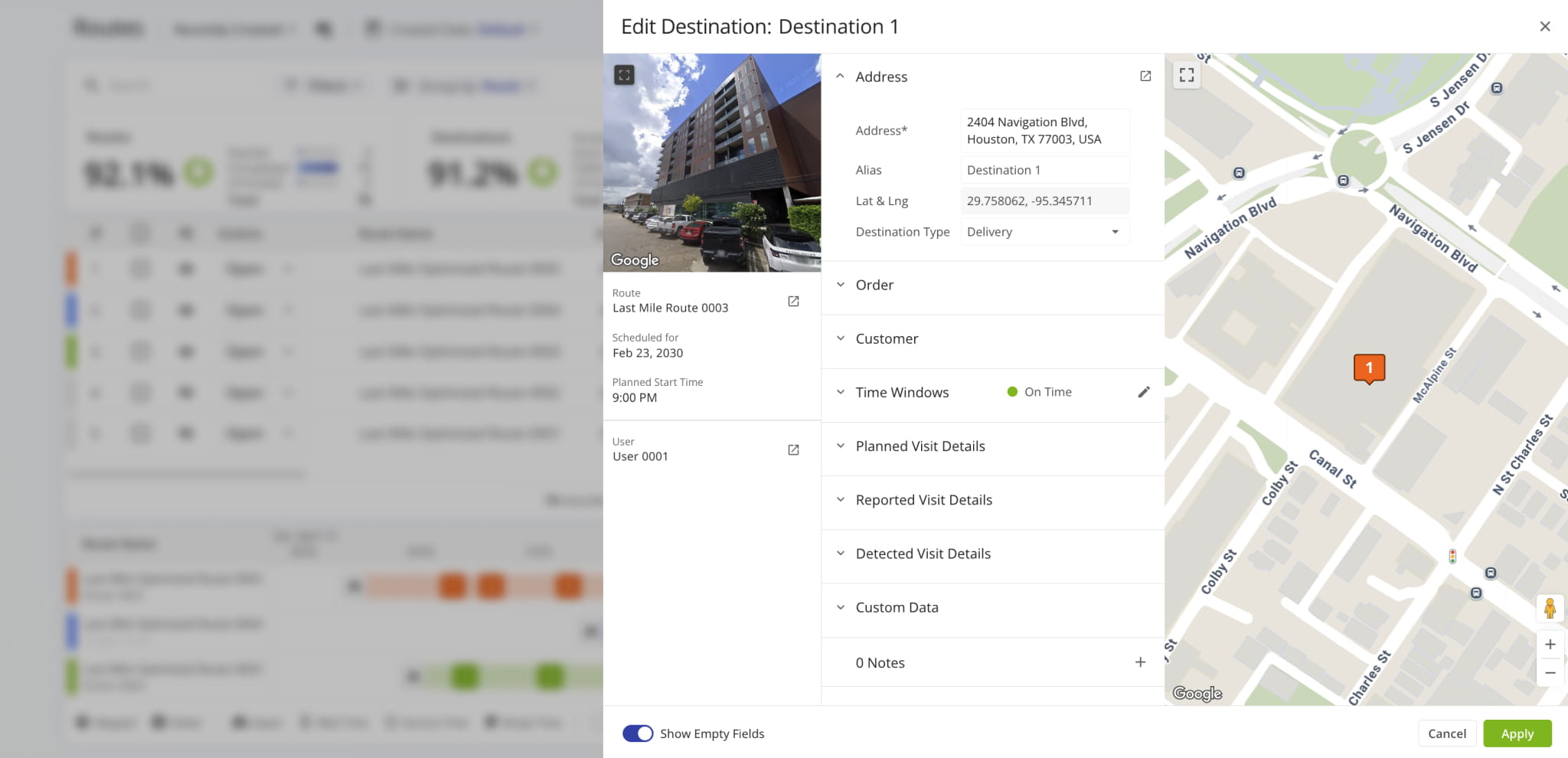Click the Apply button
Viewport: 1568px width, 758px height.
point(1517,733)
